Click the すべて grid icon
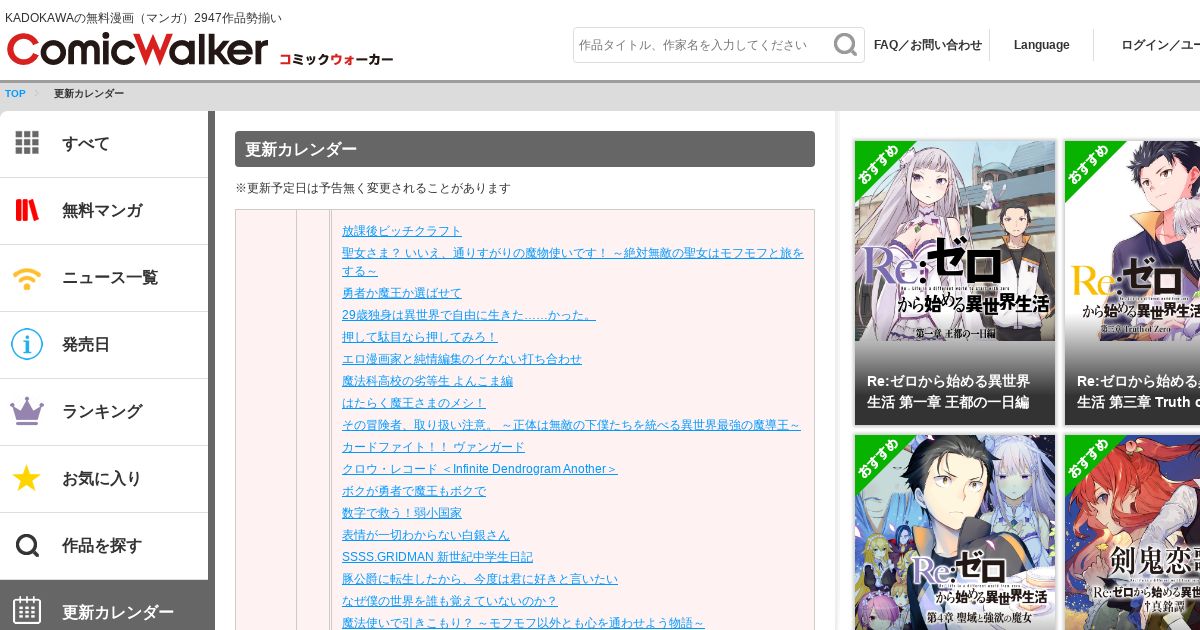Image resolution: width=1200 pixels, height=630 pixels. pos(27,143)
